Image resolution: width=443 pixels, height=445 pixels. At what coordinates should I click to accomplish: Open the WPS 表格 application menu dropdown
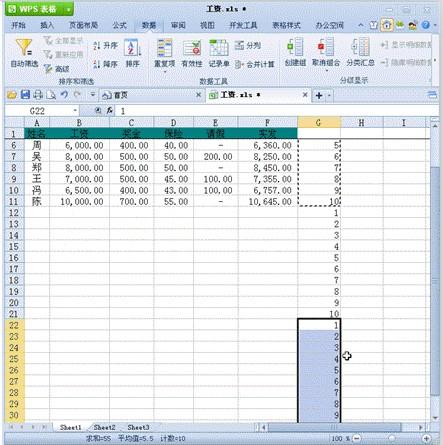click(68, 9)
